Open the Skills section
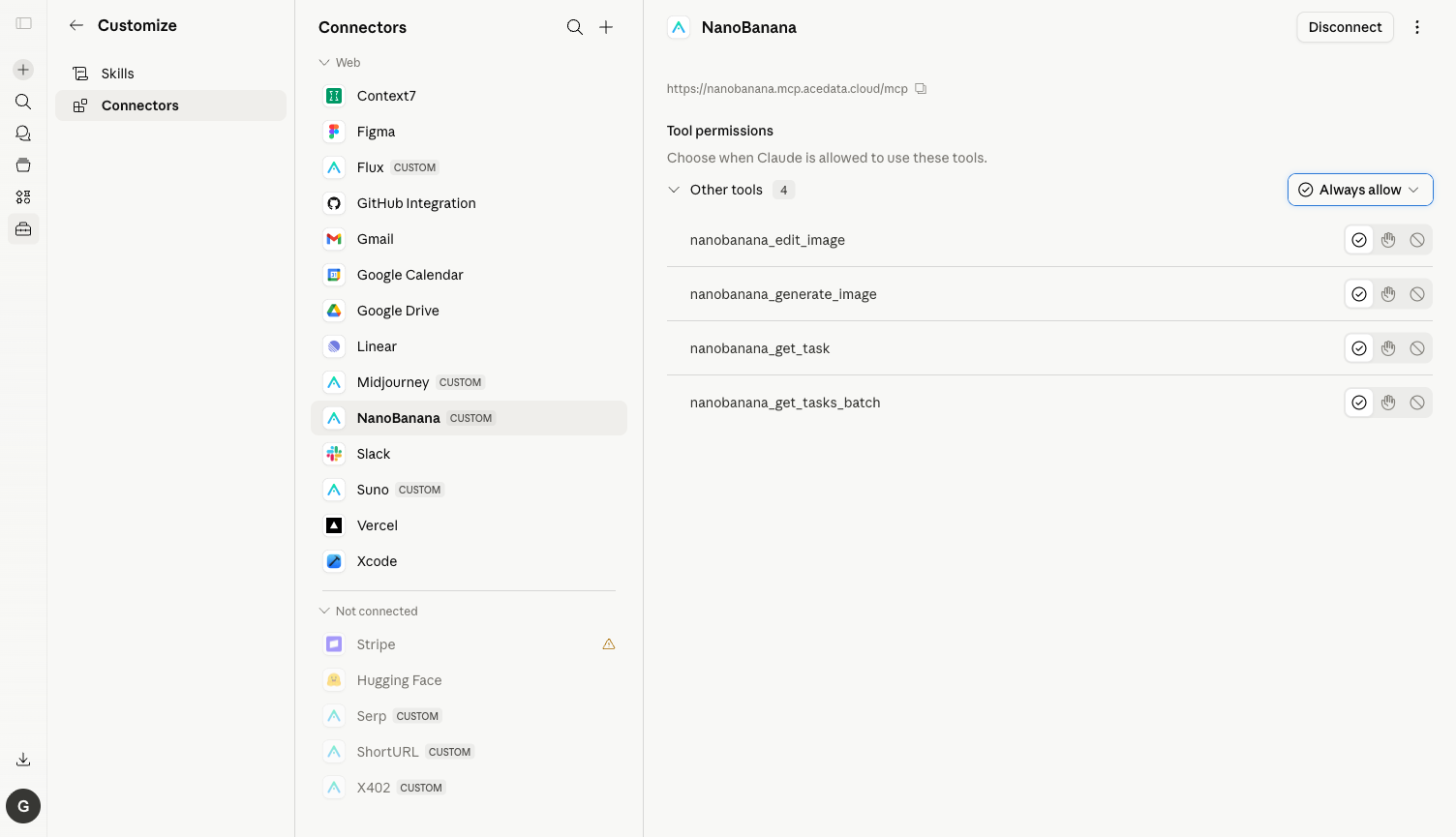The width and height of the screenshot is (1456, 837). (170, 74)
